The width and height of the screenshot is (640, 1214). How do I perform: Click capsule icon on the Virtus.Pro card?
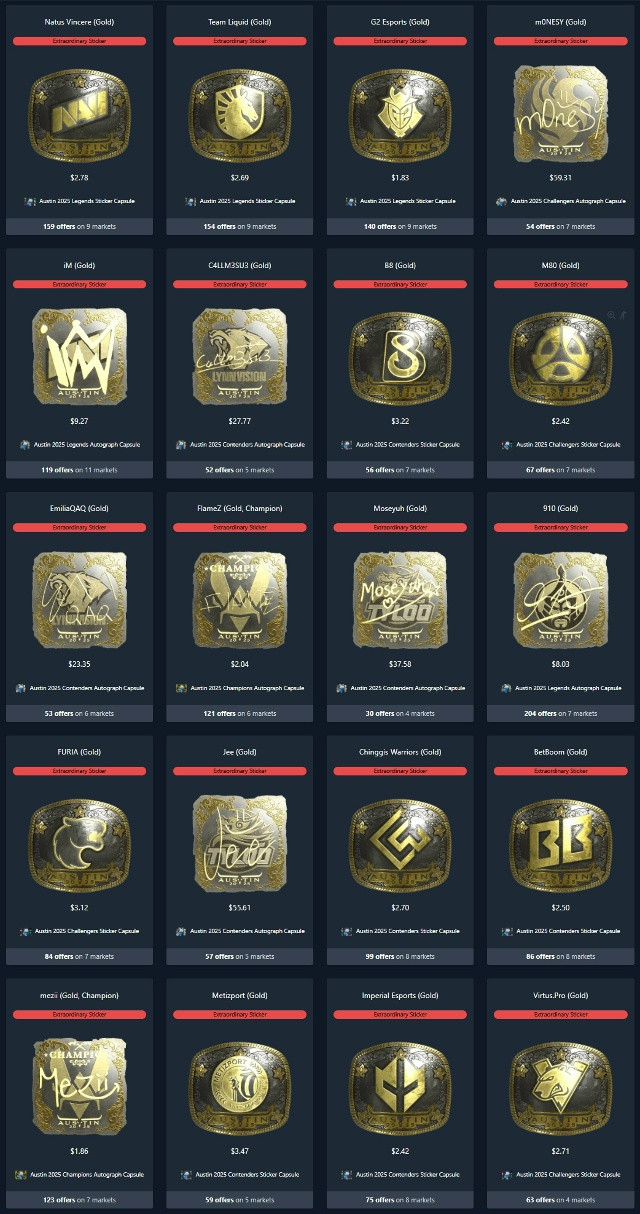504,1174
